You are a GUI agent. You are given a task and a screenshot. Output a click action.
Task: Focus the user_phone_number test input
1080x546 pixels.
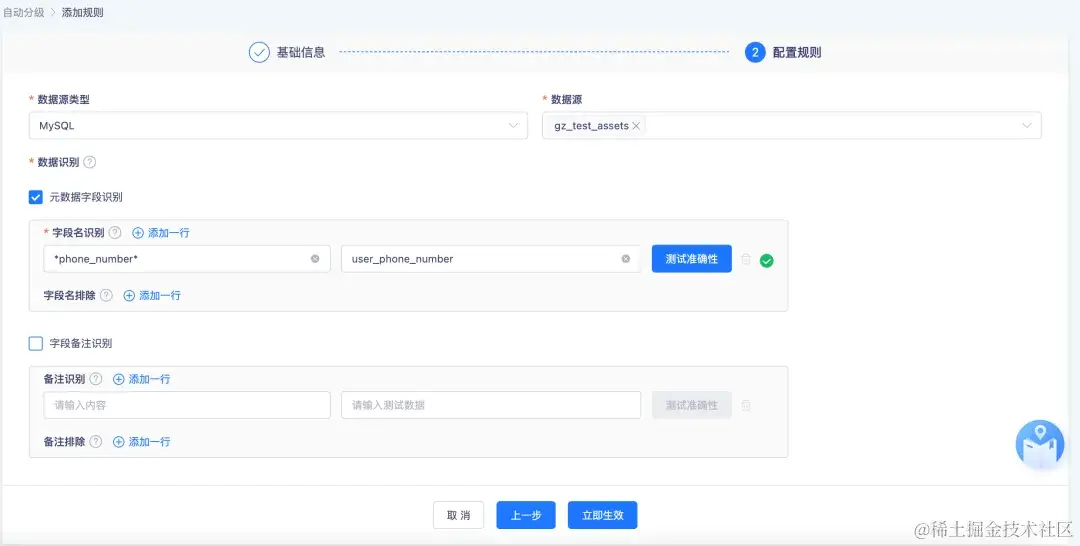point(490,259)
